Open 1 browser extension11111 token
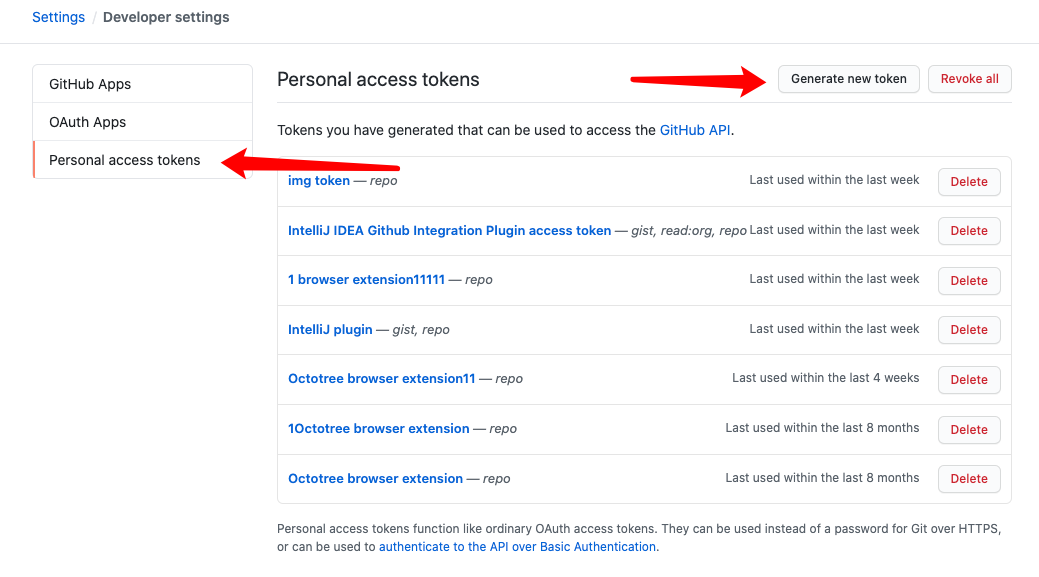 click(366, 280)
